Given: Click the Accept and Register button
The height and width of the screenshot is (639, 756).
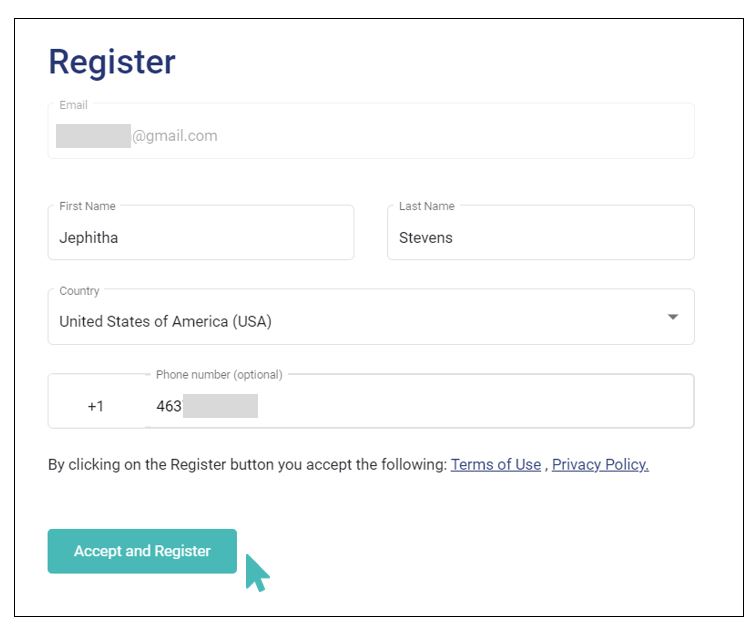Looking at the screenshot, I should point(142,551).
